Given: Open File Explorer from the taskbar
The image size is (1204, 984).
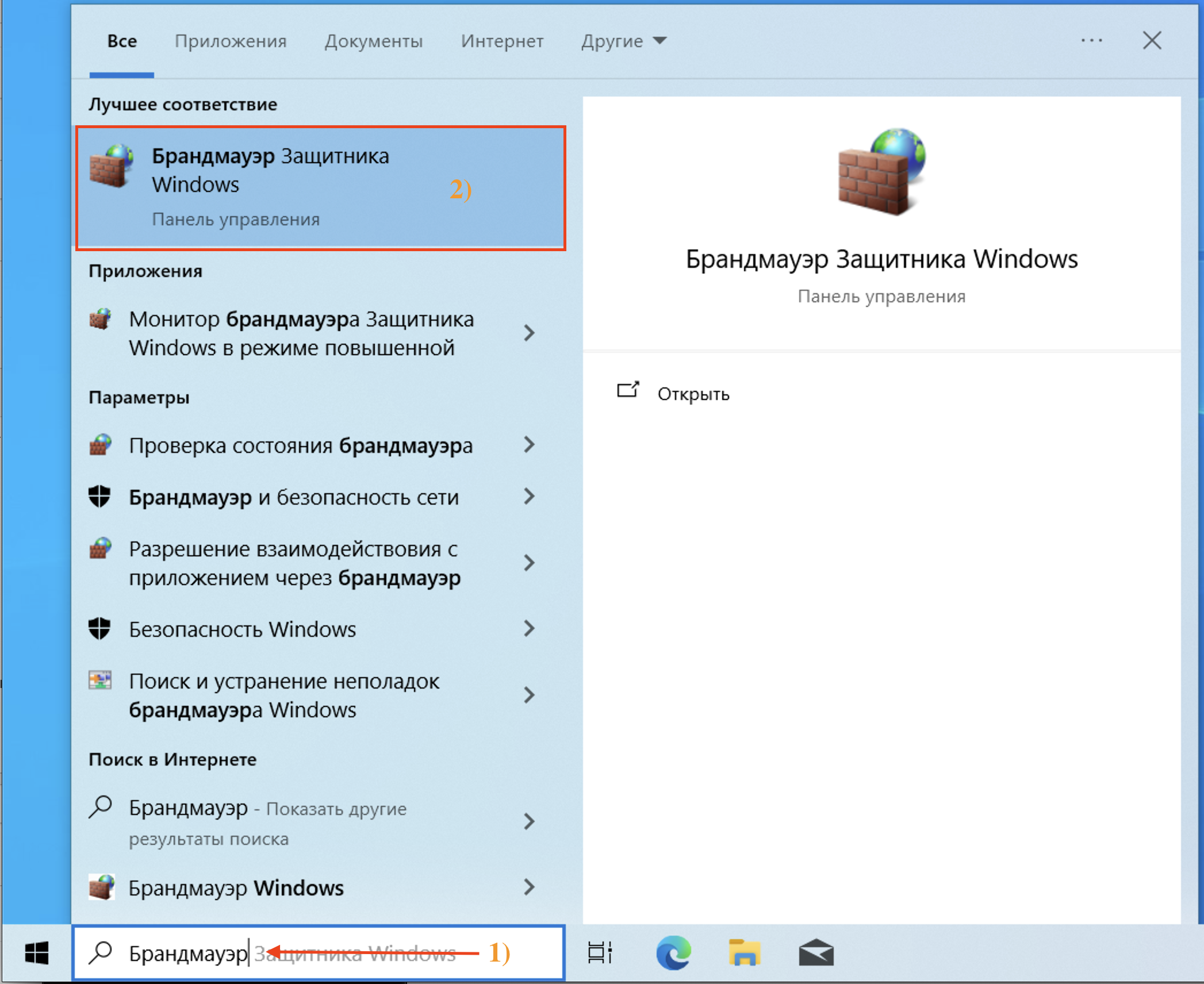Looking at the screenshot, I should click(x=745, y=953).
